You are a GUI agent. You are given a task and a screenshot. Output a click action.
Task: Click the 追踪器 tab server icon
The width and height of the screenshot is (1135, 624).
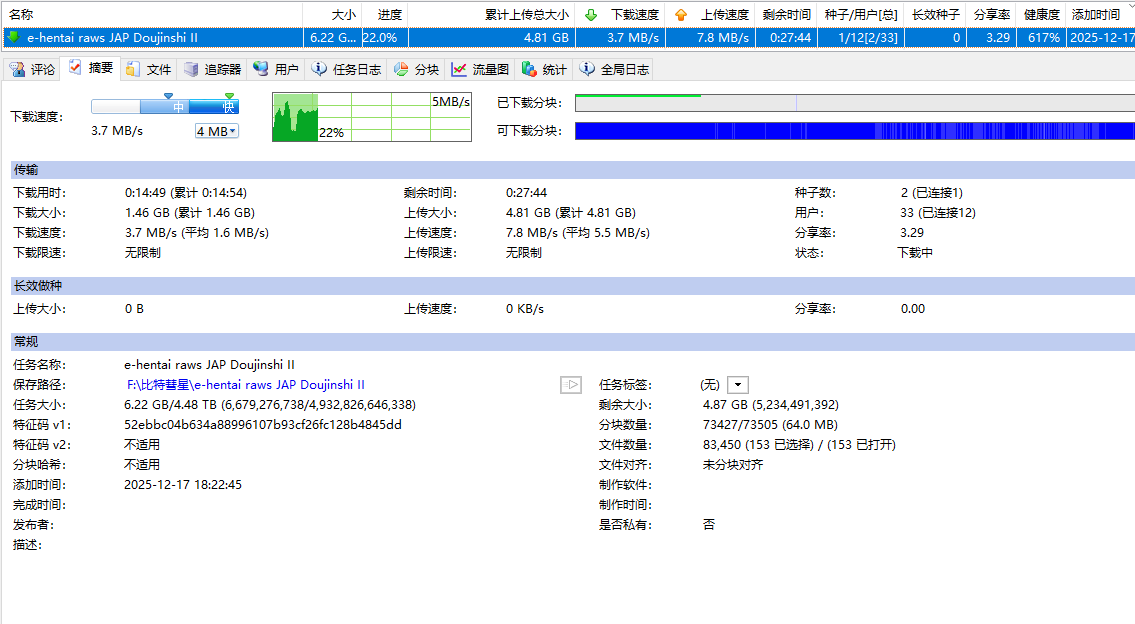click(192, 69)
